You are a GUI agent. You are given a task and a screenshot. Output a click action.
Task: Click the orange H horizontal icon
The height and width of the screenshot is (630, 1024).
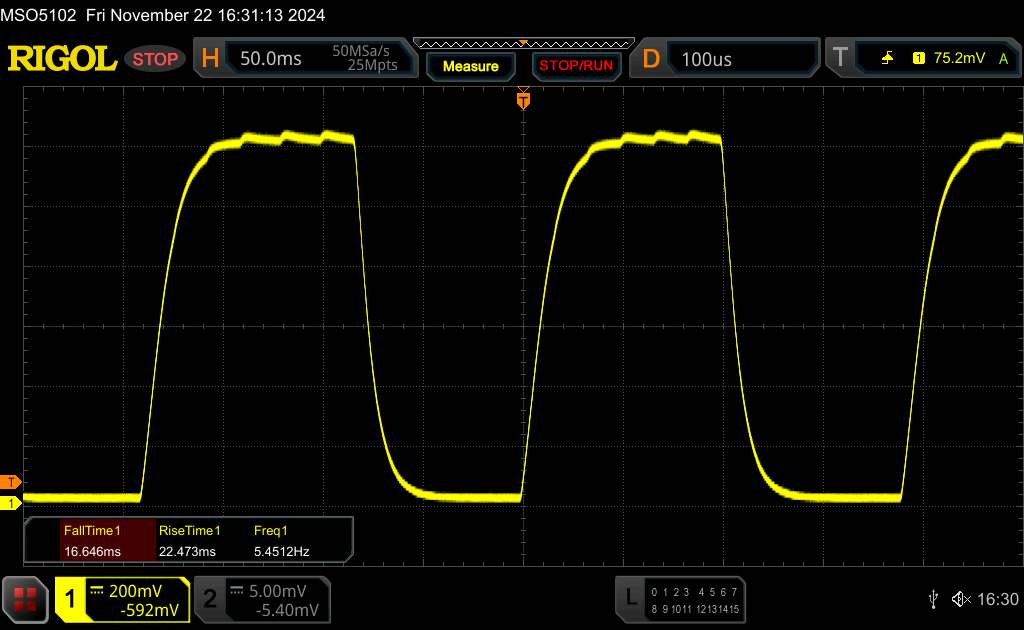coord(210,59)
